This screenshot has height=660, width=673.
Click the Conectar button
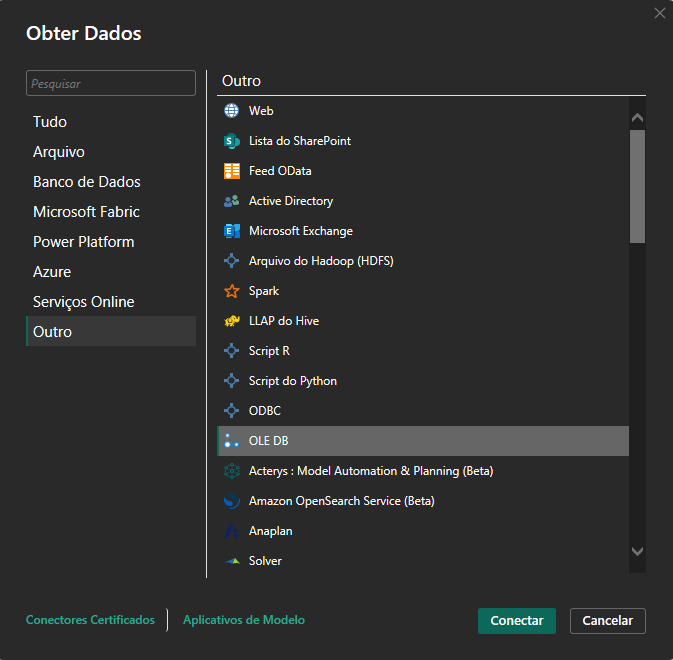517,621
